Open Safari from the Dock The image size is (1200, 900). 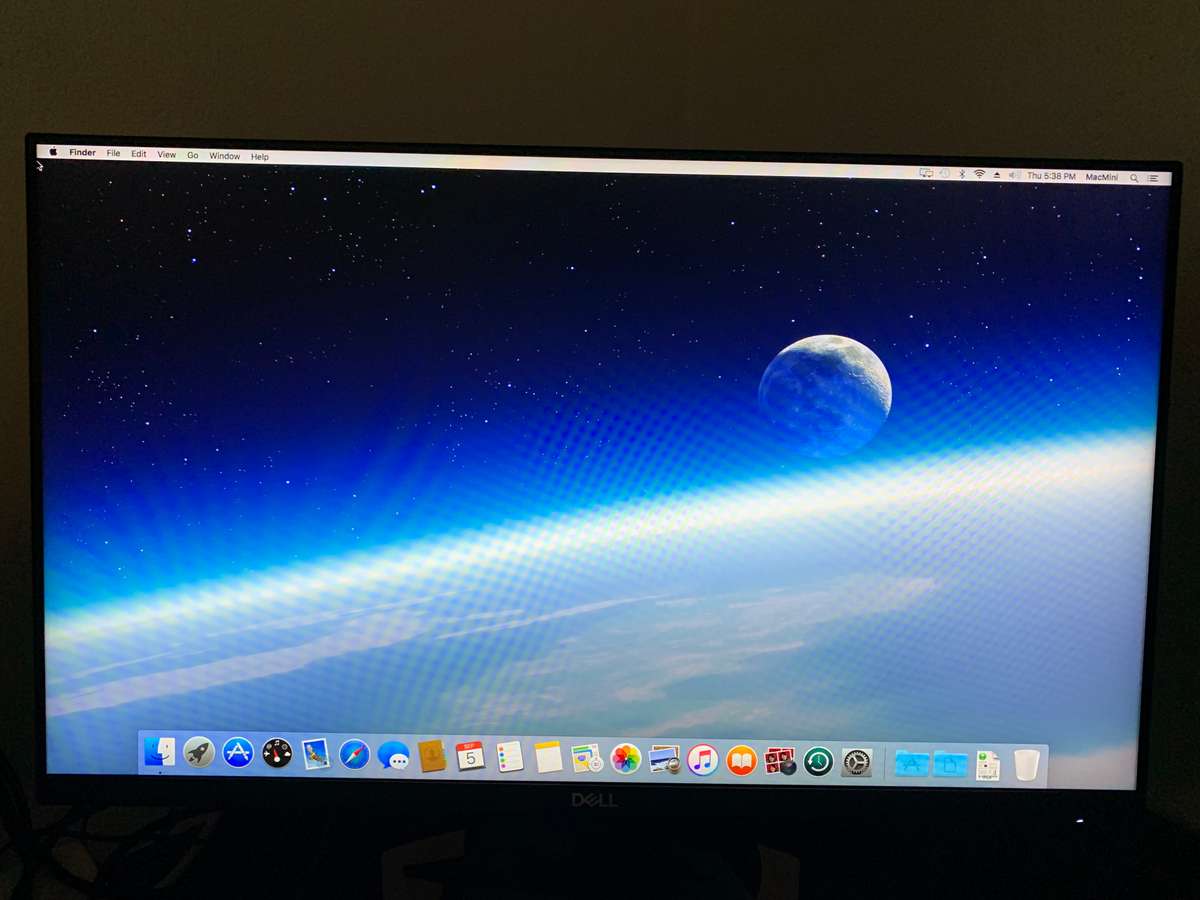coord(355,758)
